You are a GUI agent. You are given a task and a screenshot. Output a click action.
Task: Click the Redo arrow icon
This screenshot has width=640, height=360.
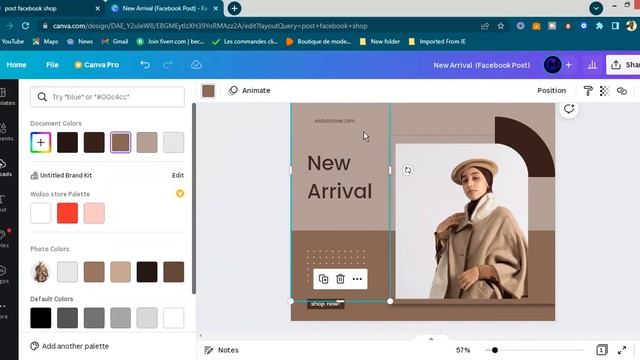pos(168,64)
